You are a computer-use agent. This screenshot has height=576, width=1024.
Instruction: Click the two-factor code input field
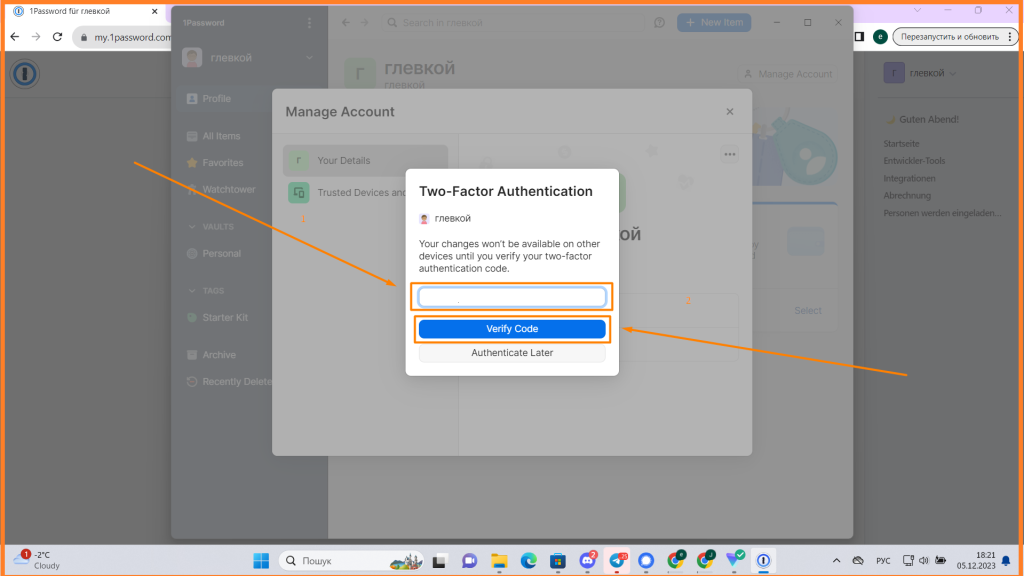point(511,296)
